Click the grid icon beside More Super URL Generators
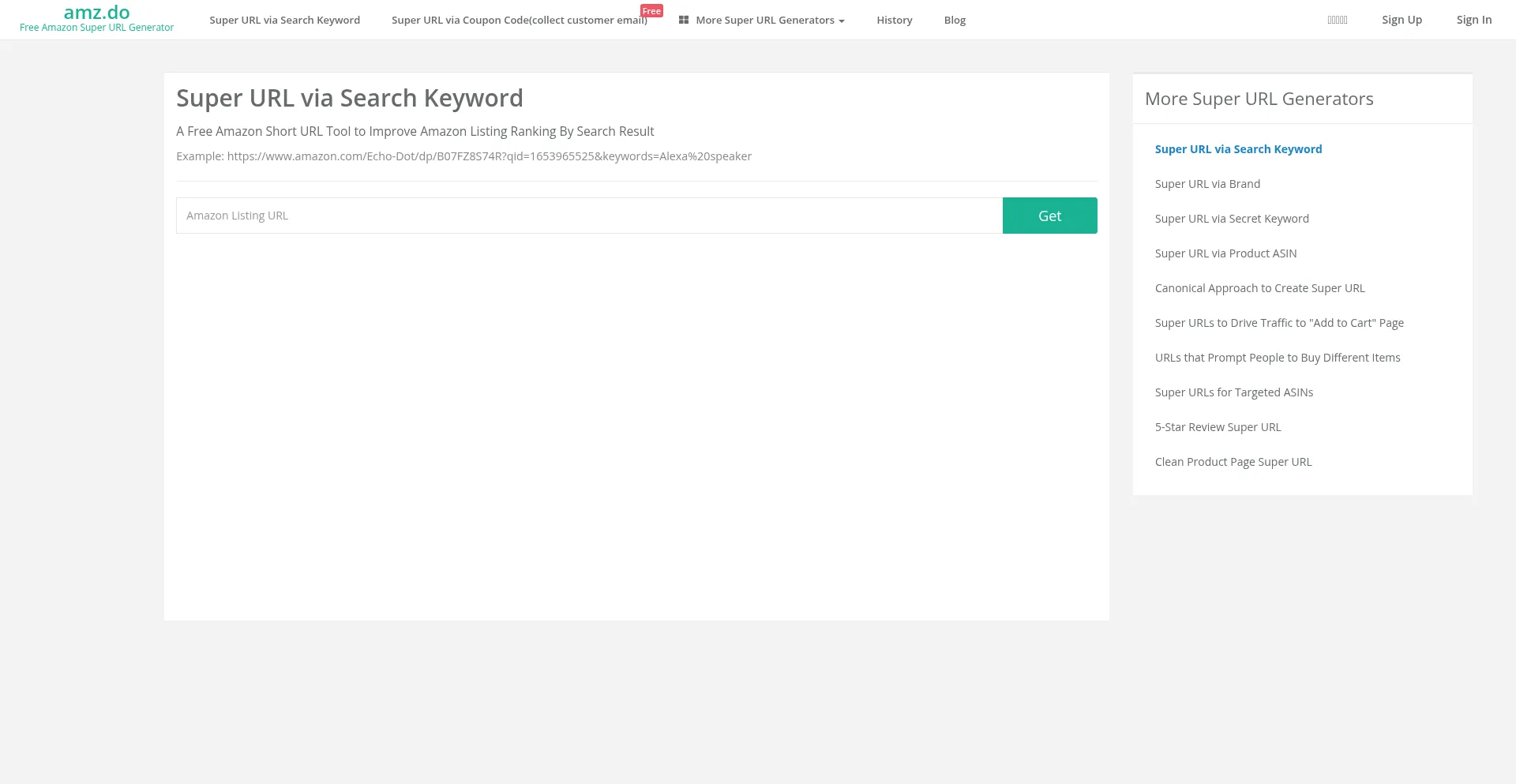Viewport: 1516px width, 784px height. [x=684, y=20]
